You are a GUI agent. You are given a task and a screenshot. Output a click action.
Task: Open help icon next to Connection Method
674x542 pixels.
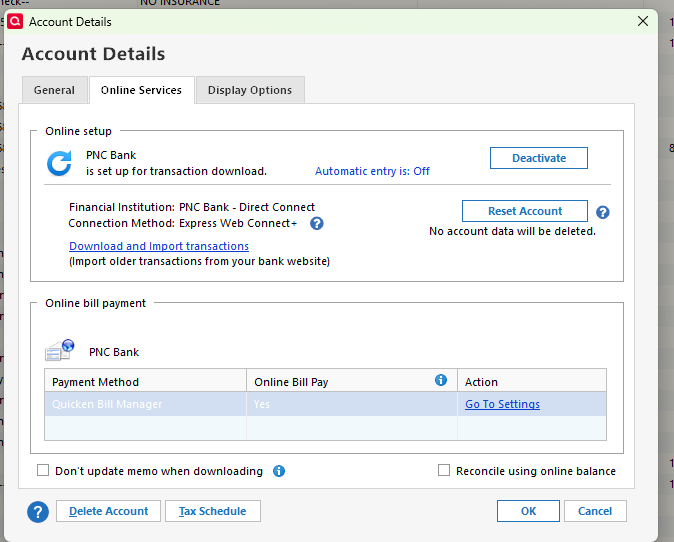pyautogui.click(x=317, y=224)
